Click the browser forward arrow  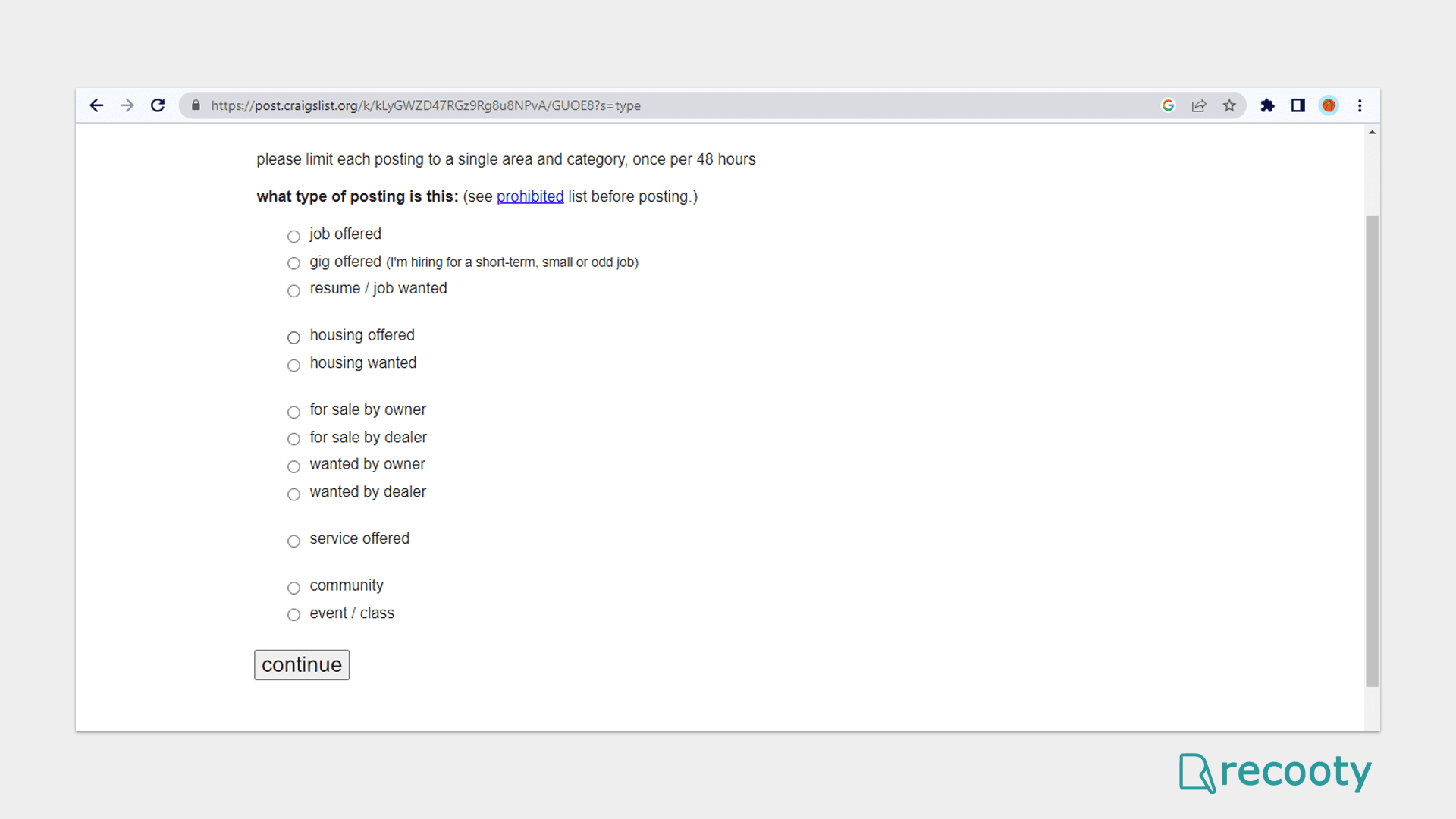coord(127,105)
